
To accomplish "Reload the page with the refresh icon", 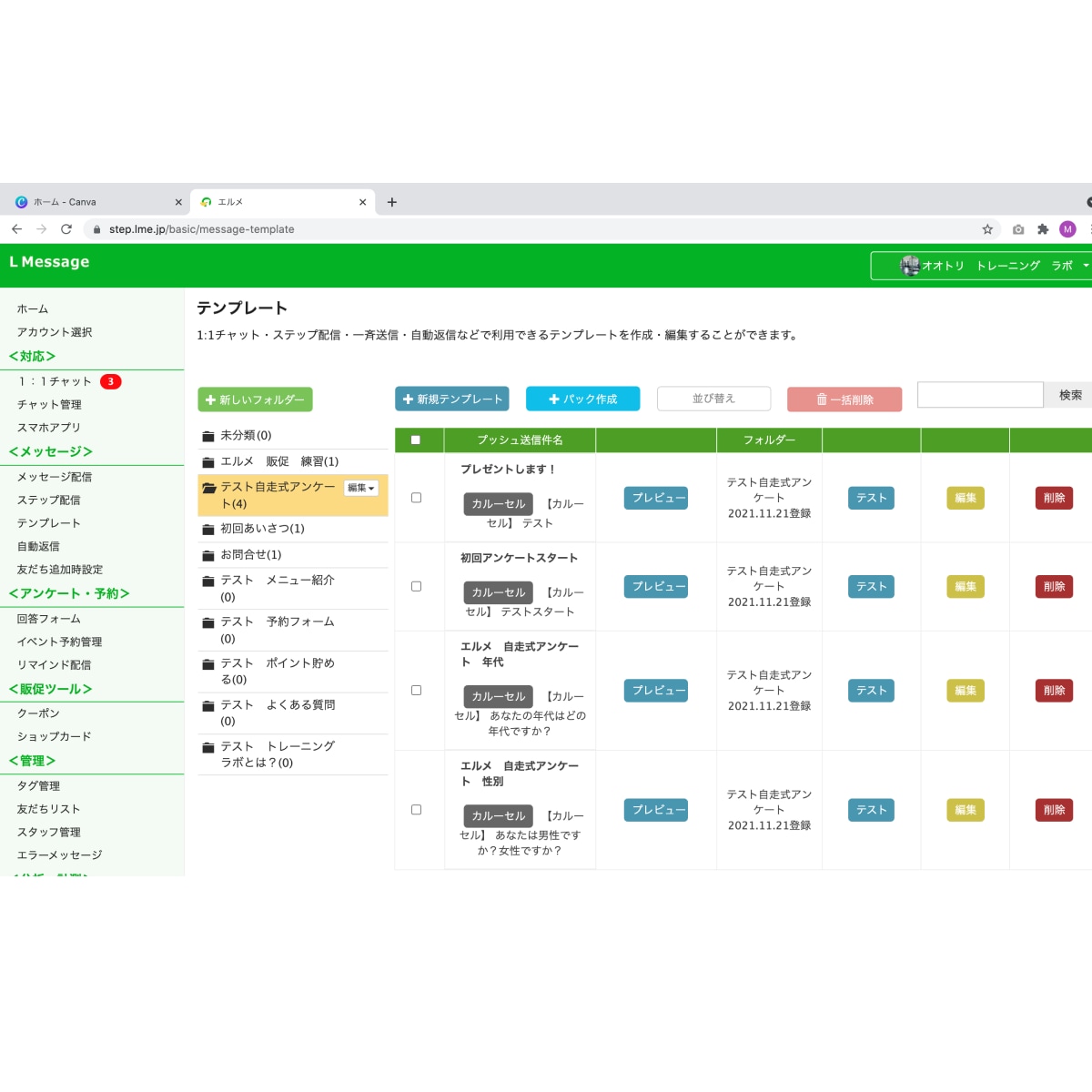I will 66,229.
